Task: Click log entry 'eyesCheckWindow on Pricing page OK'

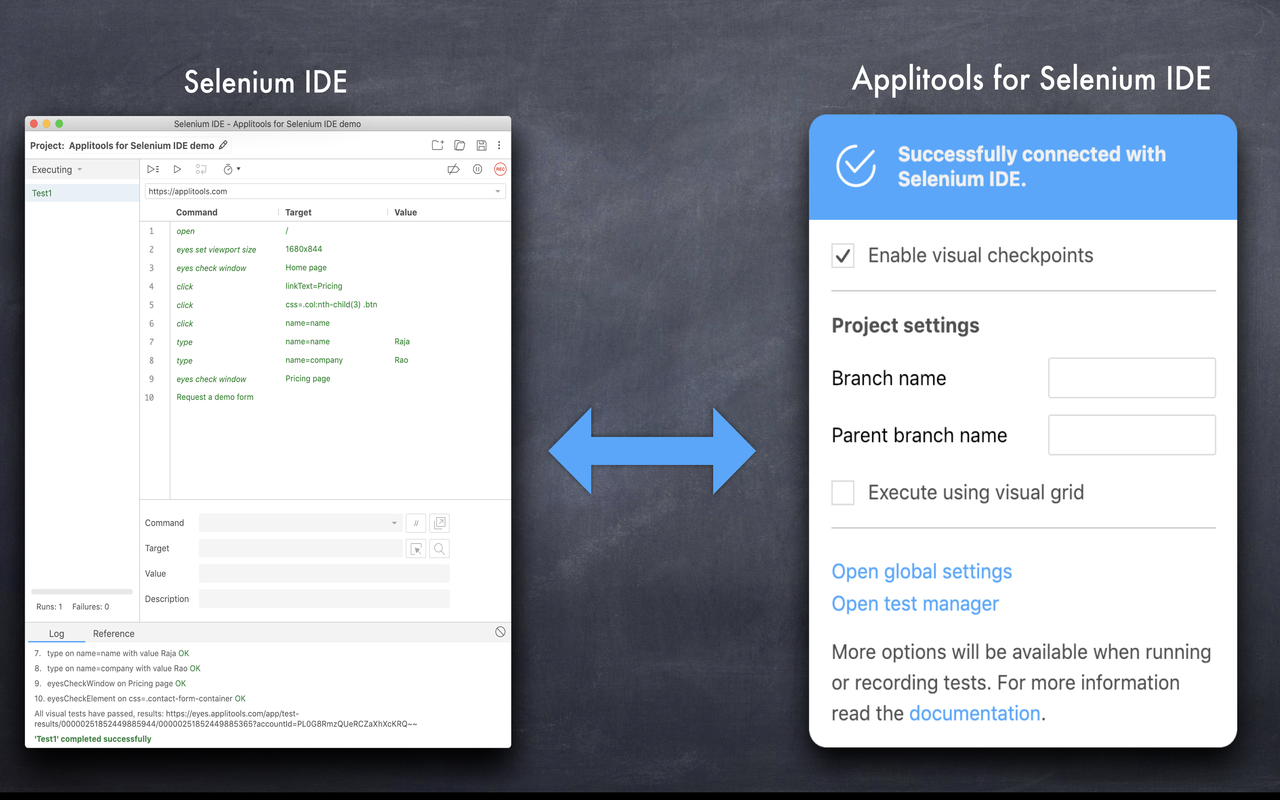Action: tap(116, 684)
